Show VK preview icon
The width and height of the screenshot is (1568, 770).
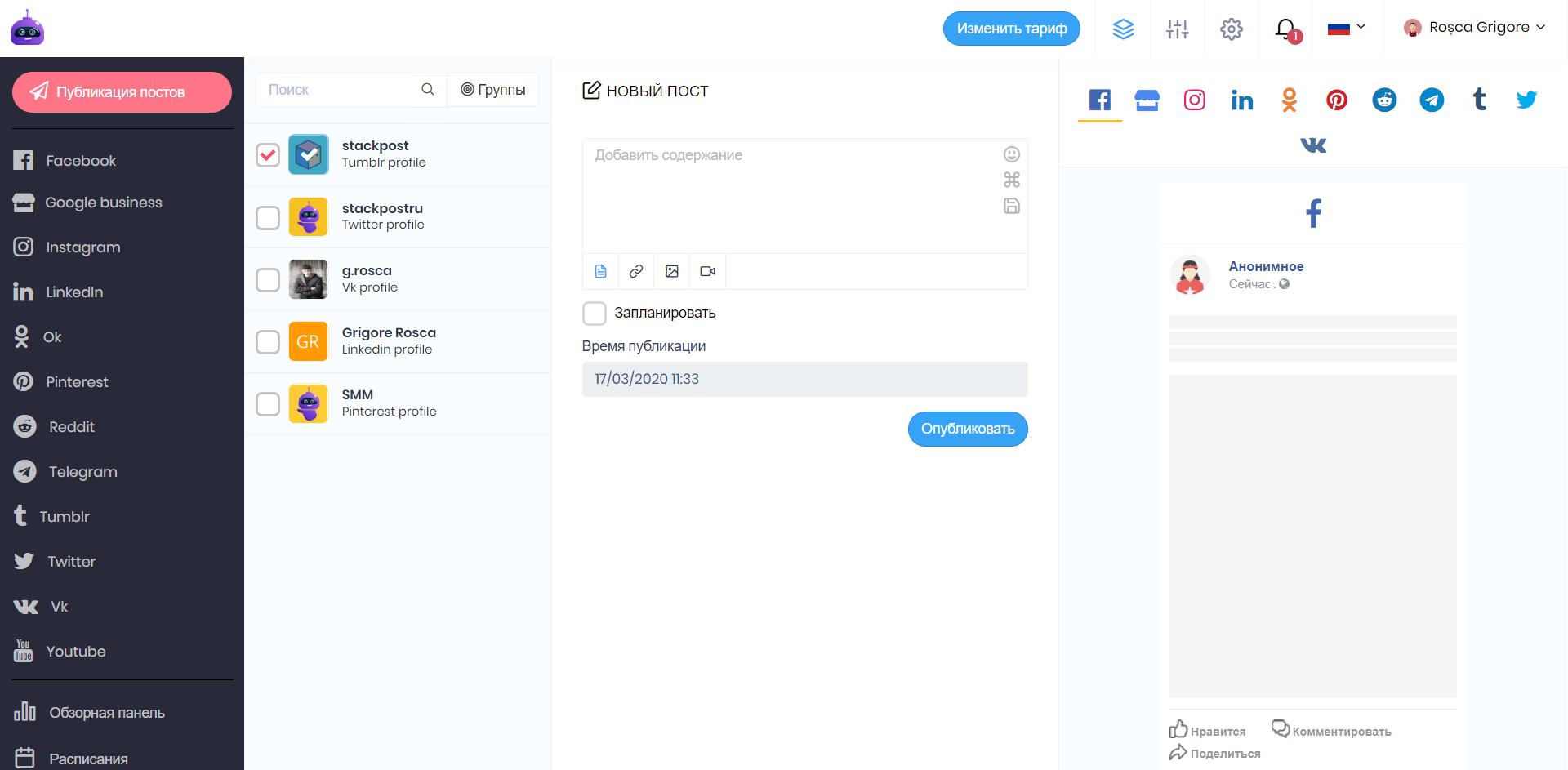click(x=1313, y=145)
